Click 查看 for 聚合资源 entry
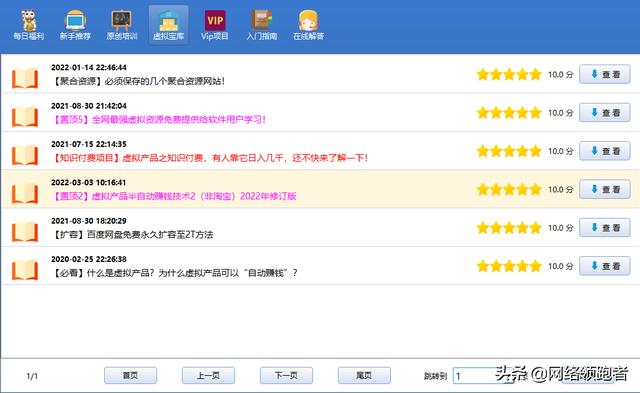 (x=605, y=74)
